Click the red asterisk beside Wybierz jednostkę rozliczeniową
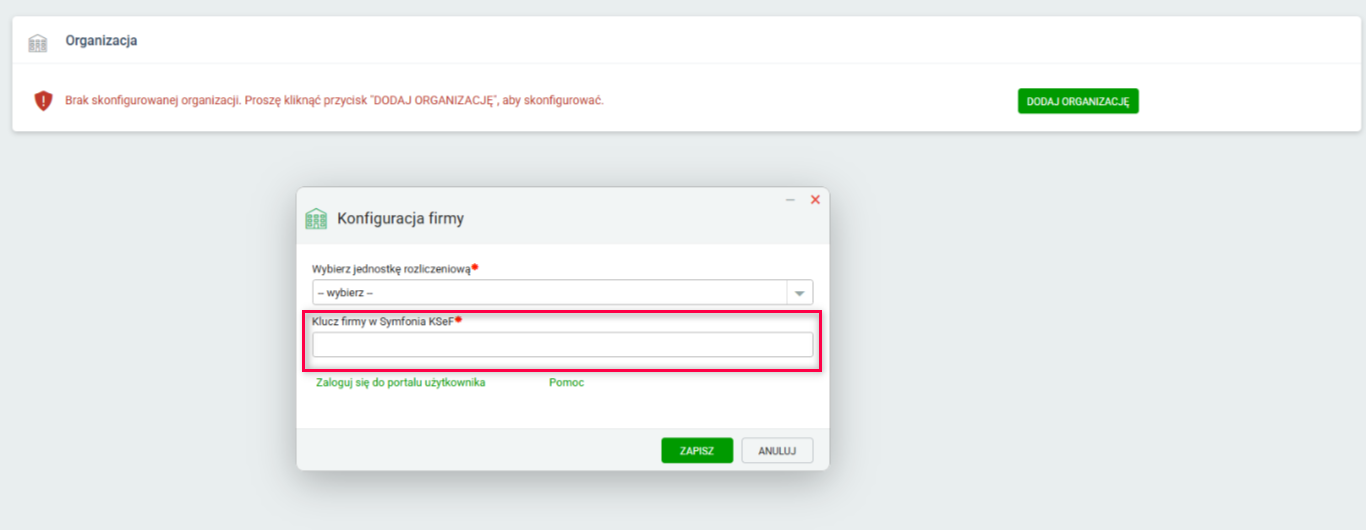This screenshot has height=530, width=1366. pyautogui.click(x=475, y=267)
